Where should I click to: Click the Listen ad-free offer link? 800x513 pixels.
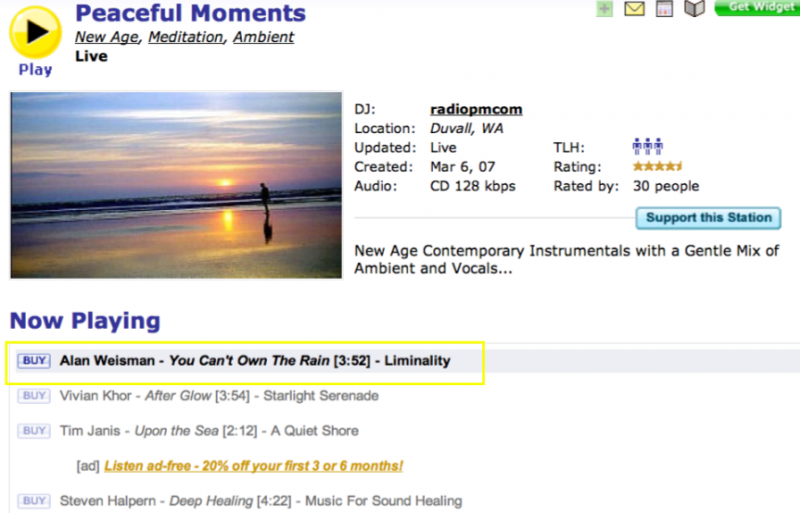(x=253, y=466)
